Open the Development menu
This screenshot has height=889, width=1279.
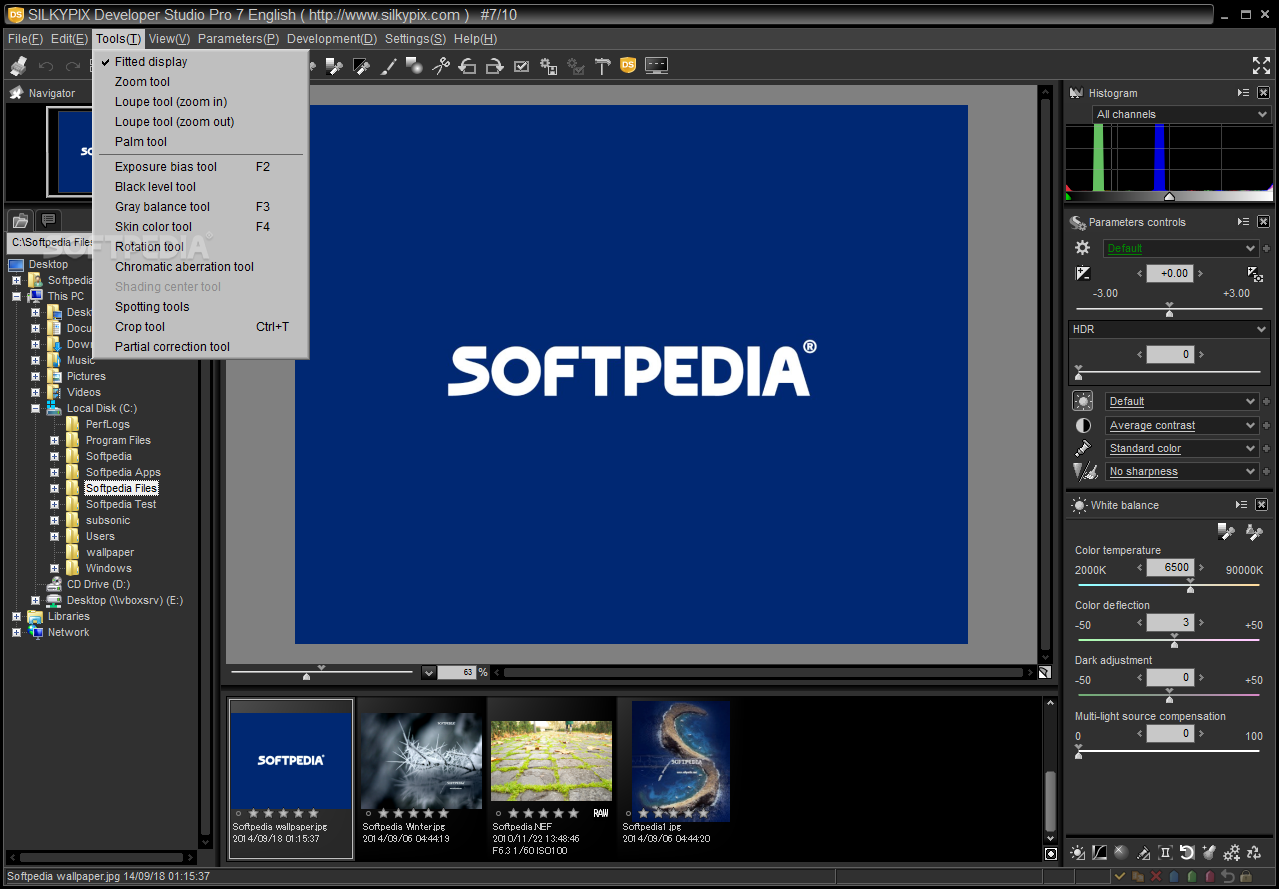click(x=332, y=39)
